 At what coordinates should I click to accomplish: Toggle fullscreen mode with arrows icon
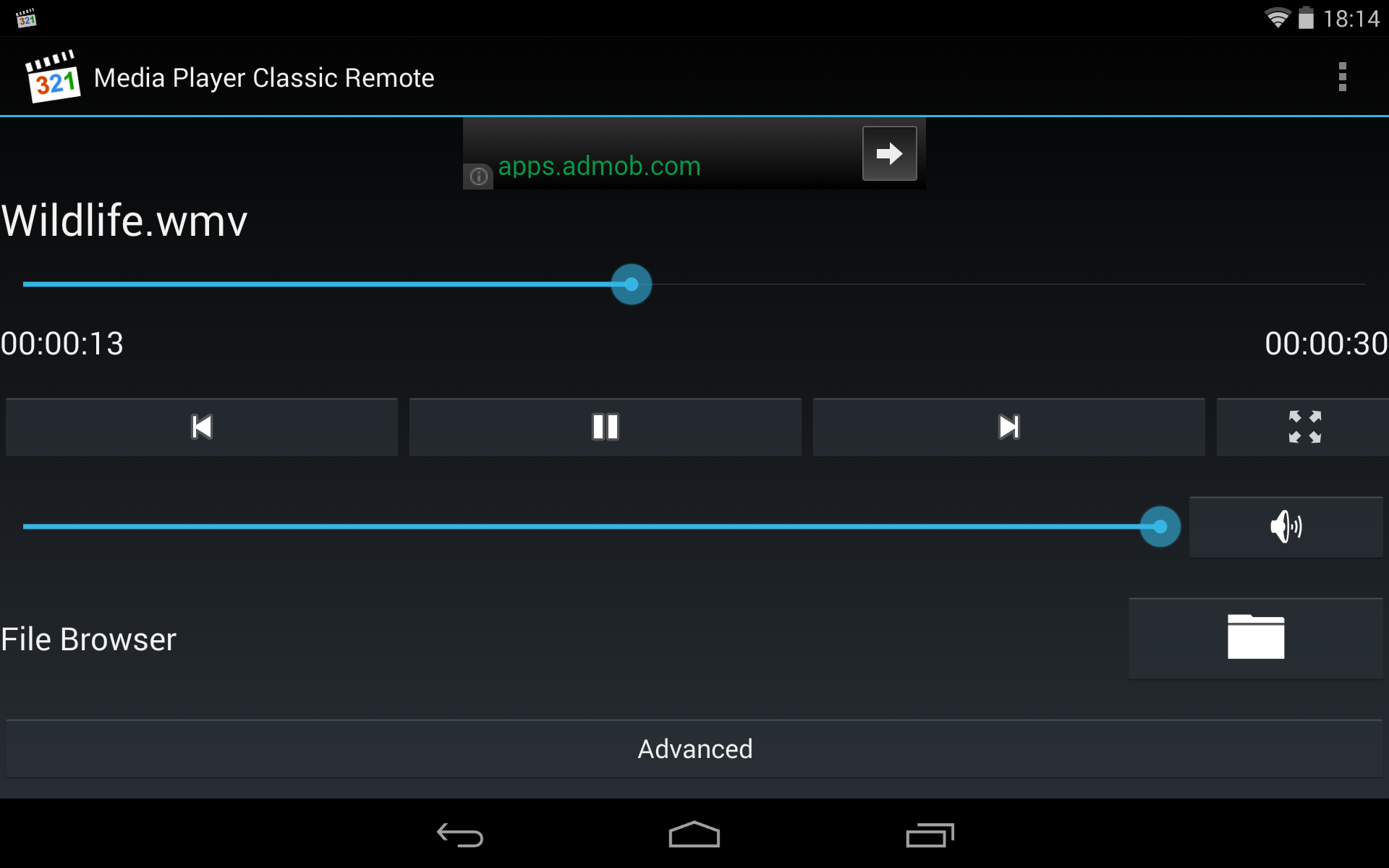[1304, 427]
